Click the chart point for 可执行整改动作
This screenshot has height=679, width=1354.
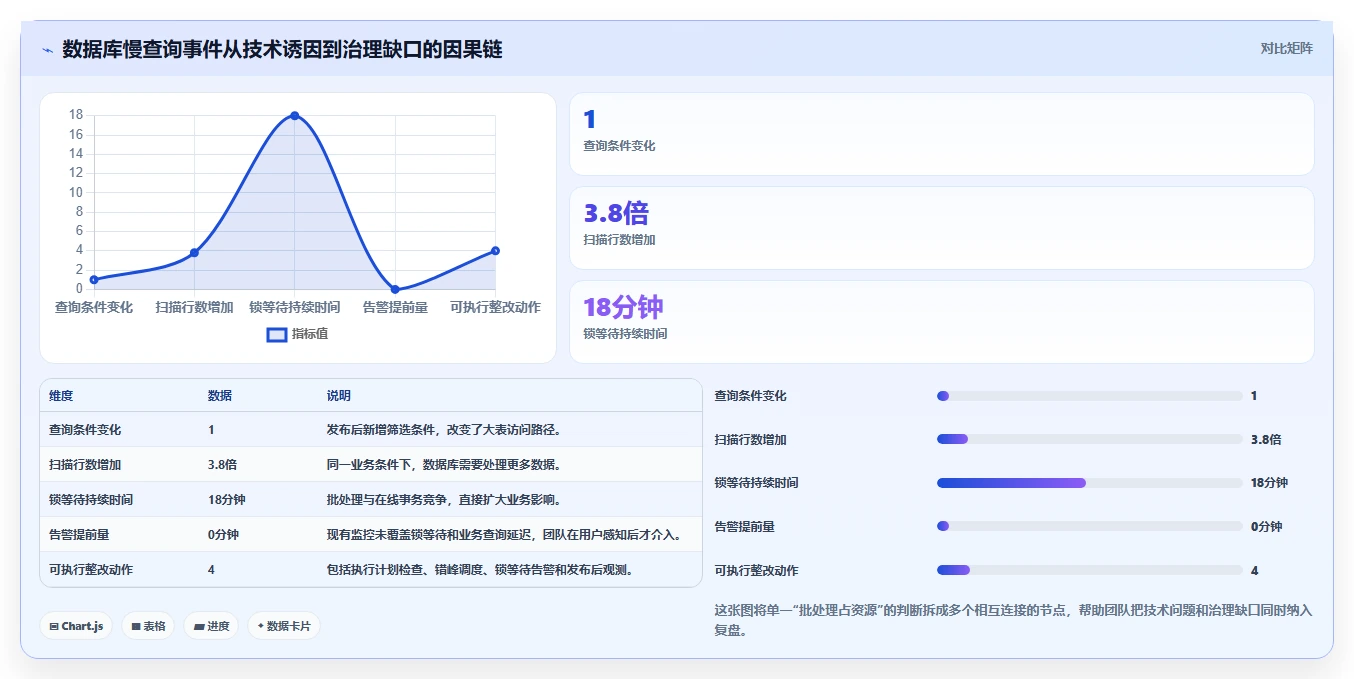point(495,251)
